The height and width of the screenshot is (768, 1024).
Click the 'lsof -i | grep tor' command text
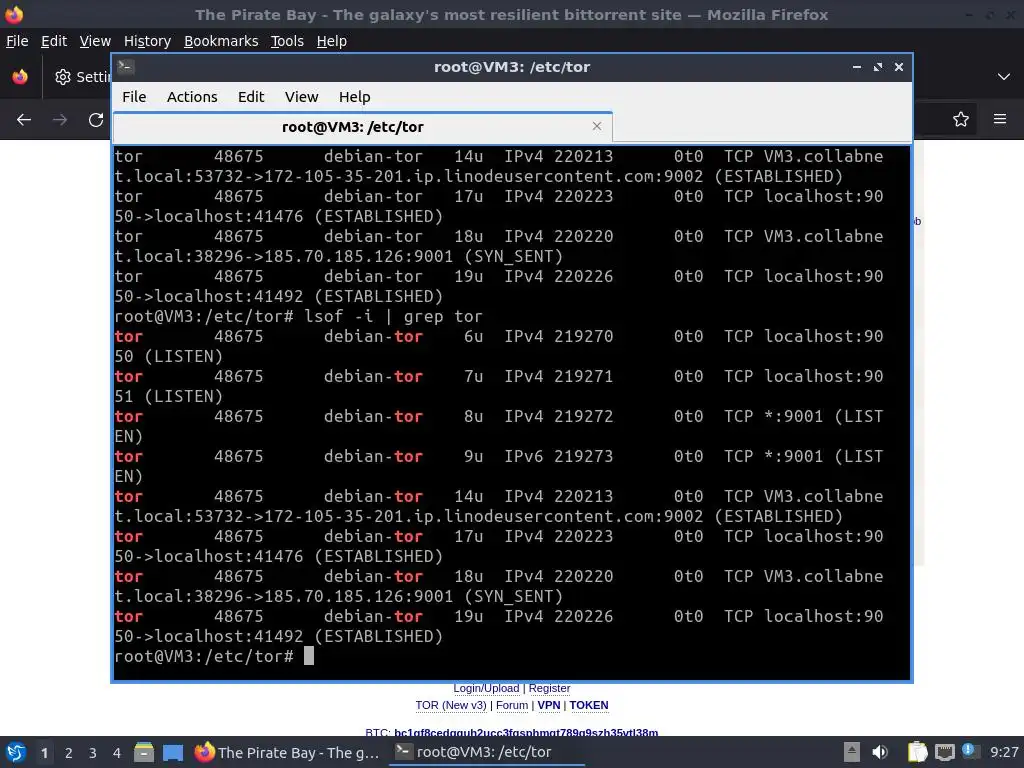pyautogui.click(x=393, y=316)
